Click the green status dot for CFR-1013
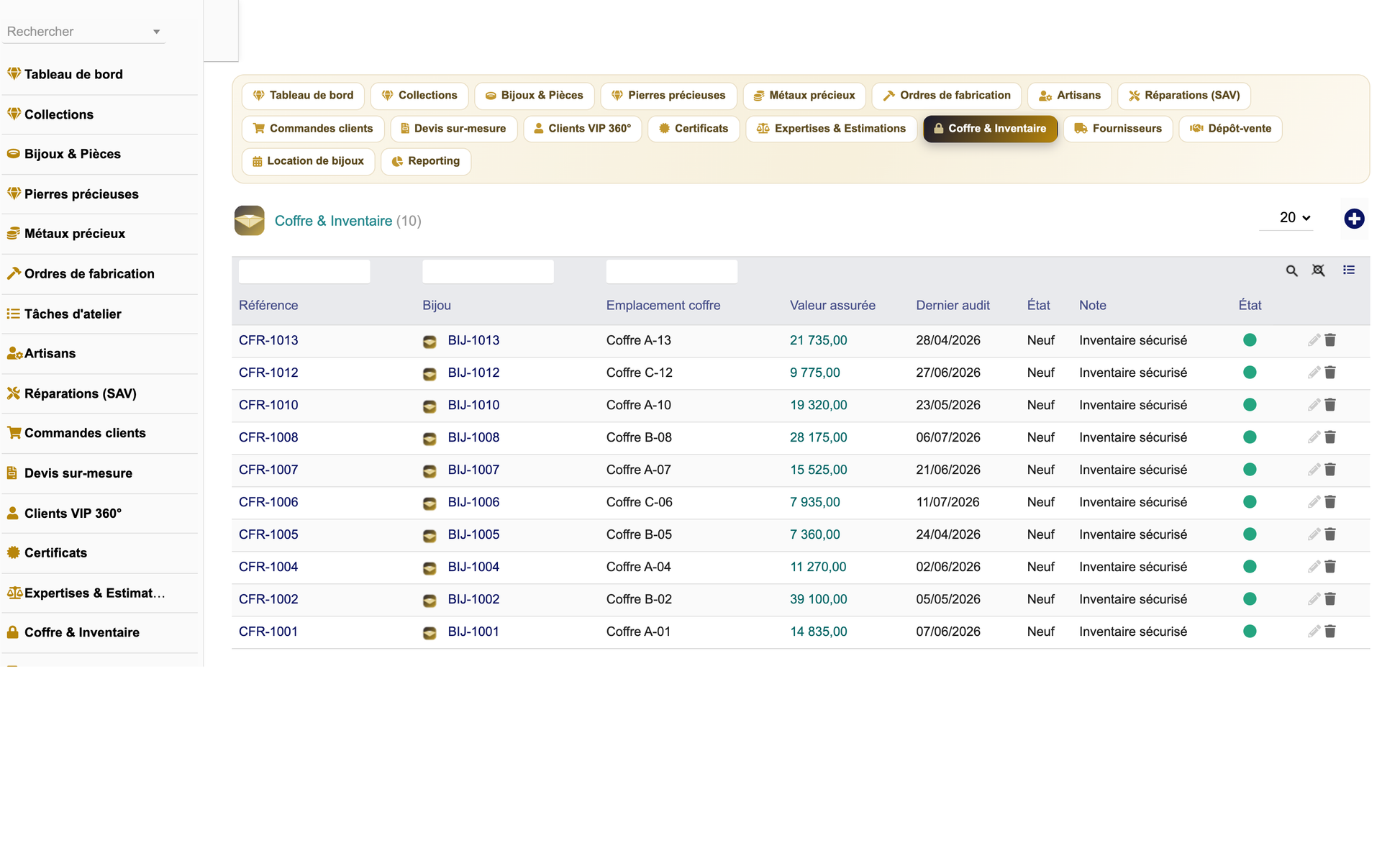 pyautogui.click(x=1250, y=340)
